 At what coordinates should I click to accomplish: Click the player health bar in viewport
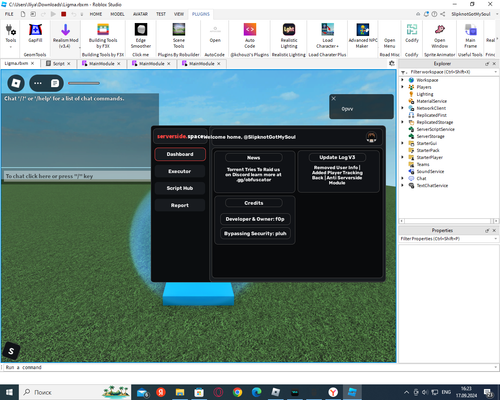84,83
